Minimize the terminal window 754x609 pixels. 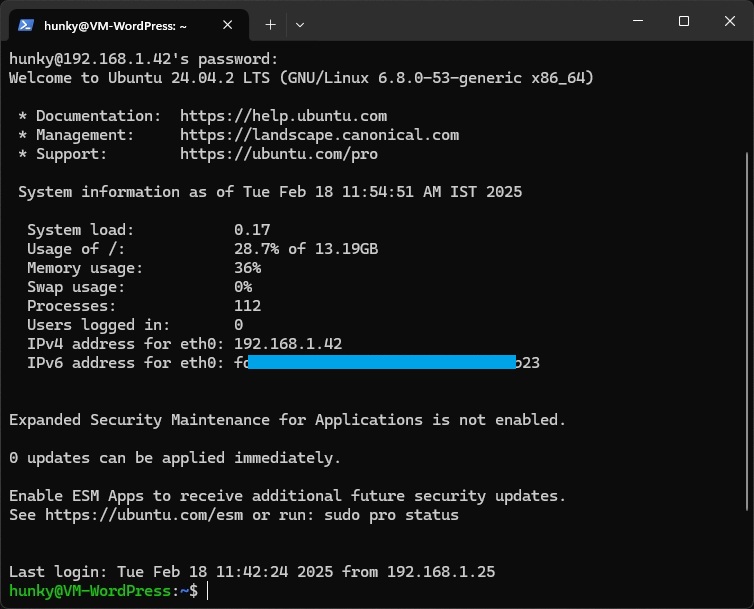click(637, 21)
